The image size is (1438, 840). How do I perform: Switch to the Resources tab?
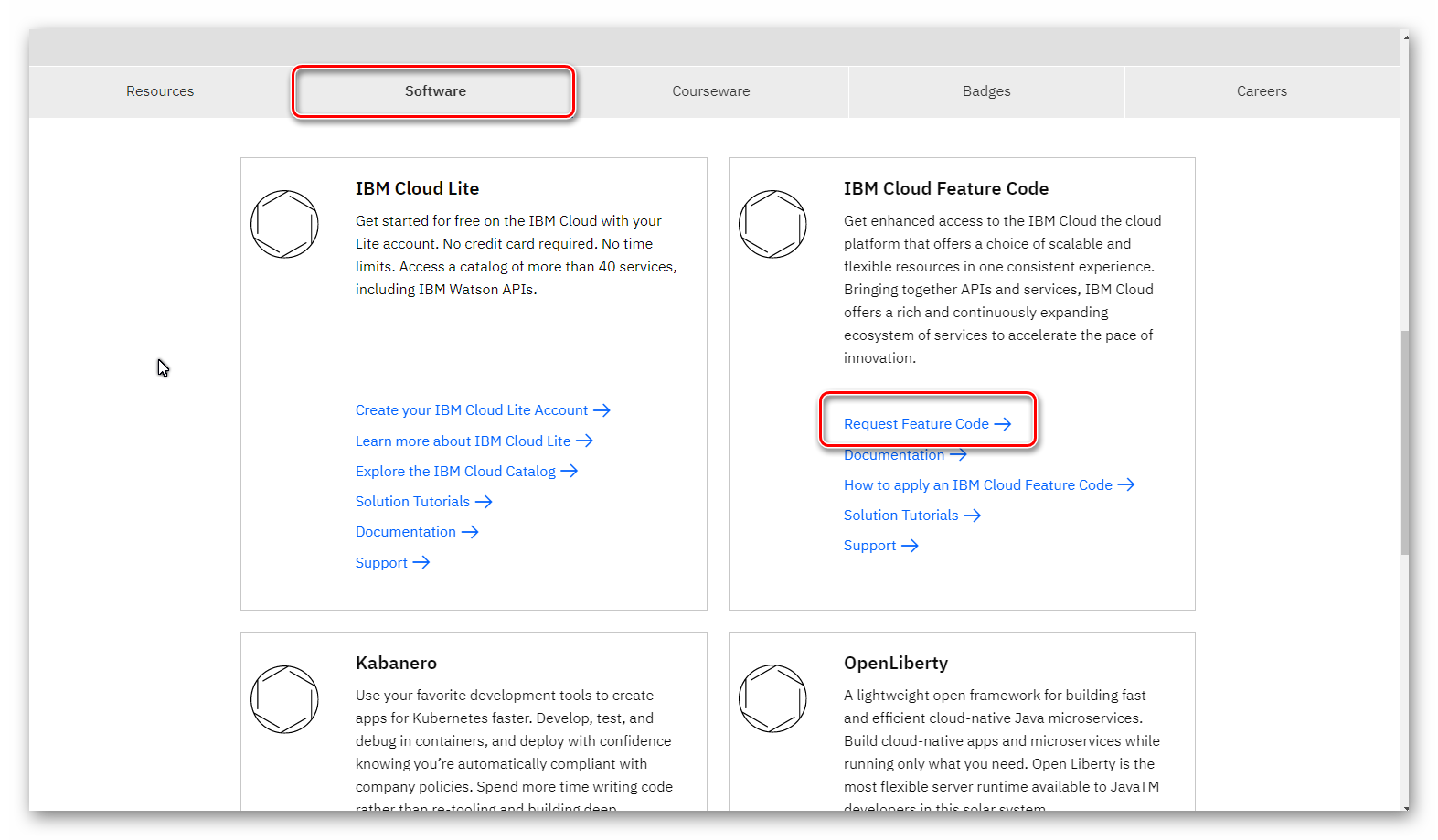[160, 91]
